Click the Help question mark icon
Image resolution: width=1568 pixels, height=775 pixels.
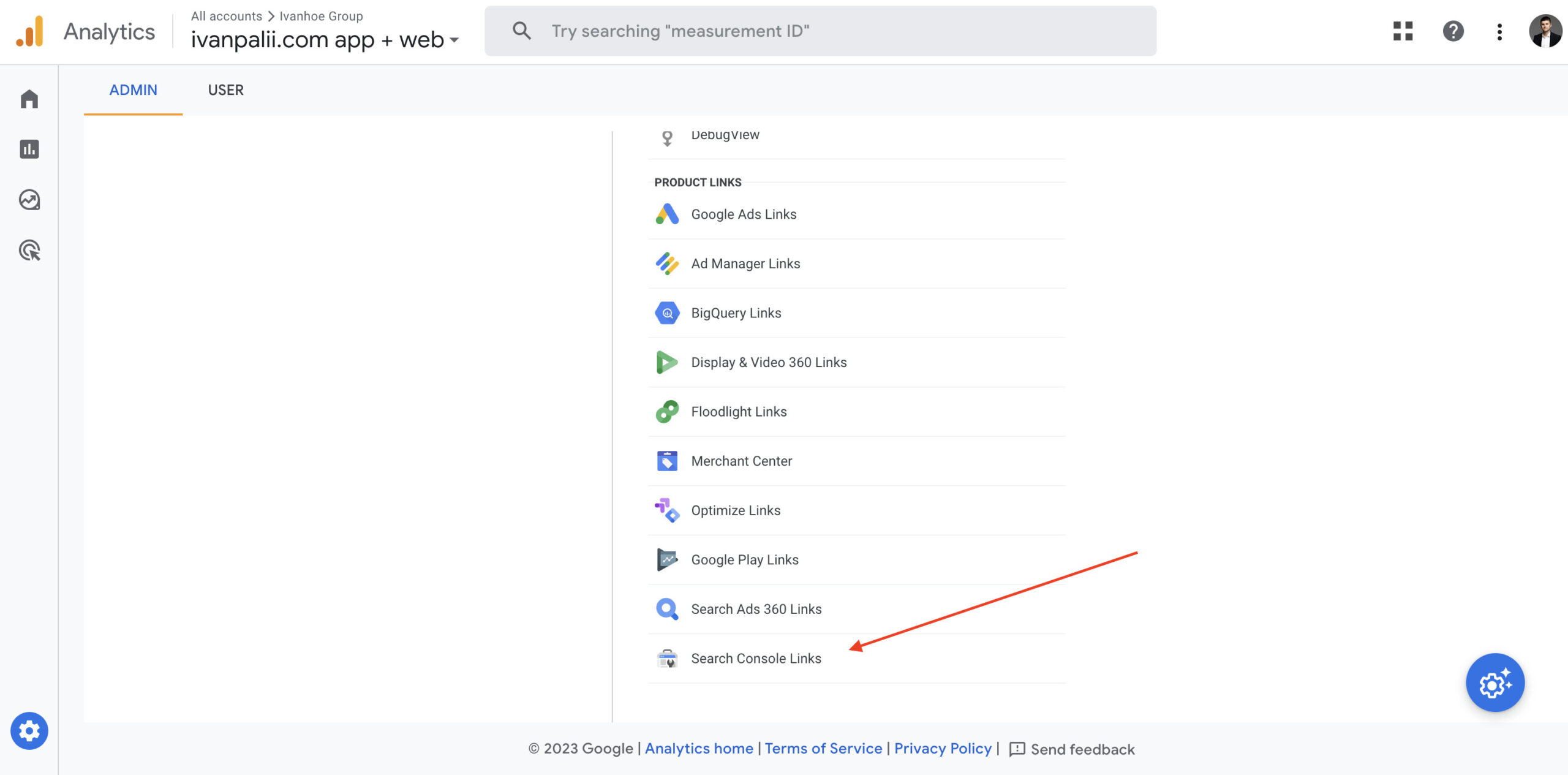[x=1453, y=31]
